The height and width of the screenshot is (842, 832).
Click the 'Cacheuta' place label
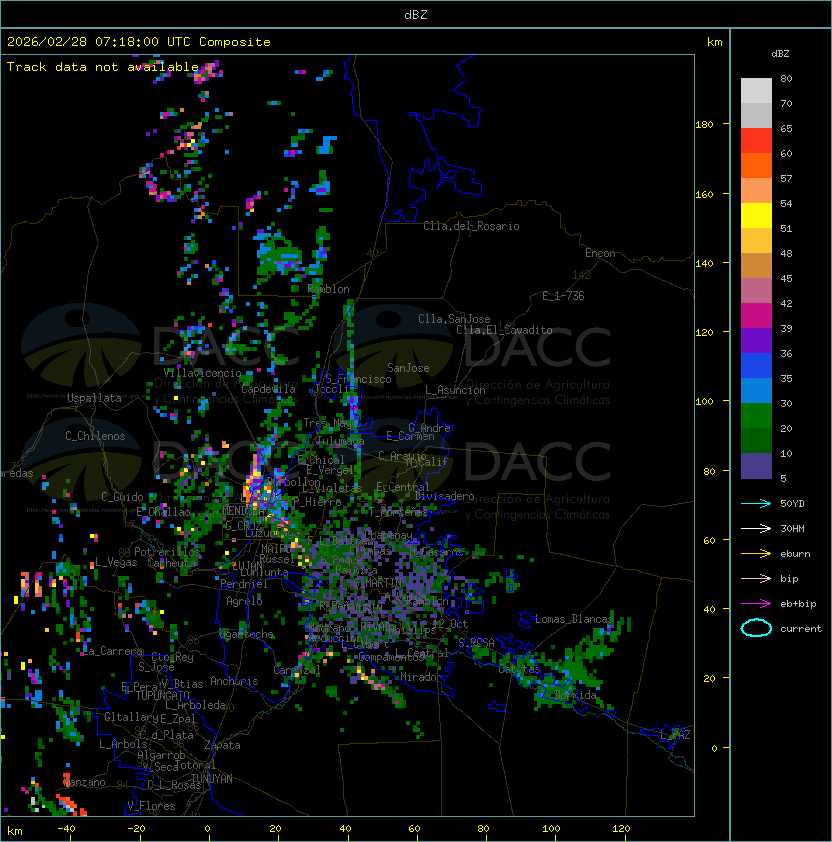pos(171,563)
